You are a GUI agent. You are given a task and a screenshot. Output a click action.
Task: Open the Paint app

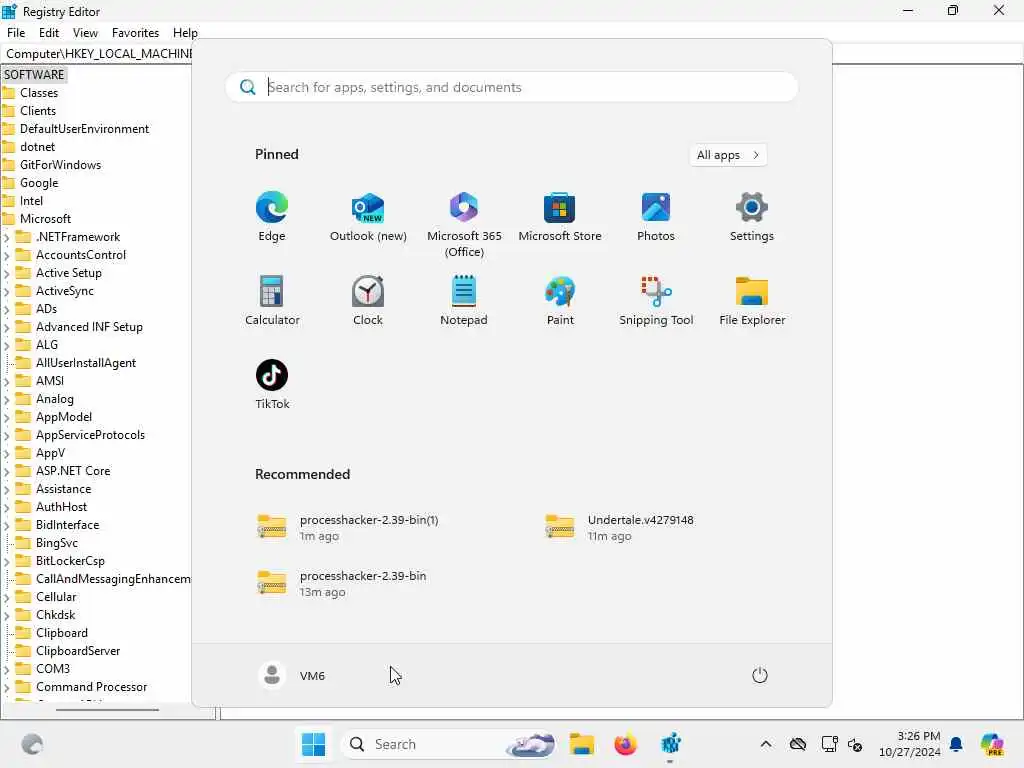coord(560,300)
